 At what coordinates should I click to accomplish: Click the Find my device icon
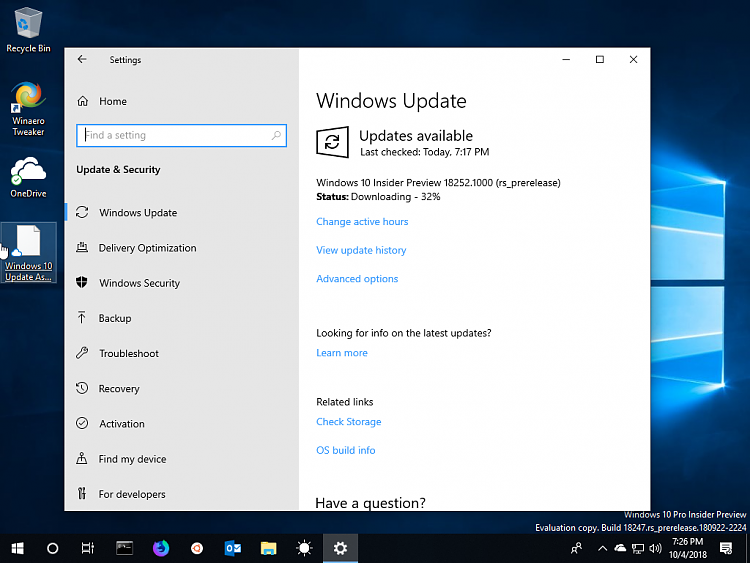click(82, 458)
